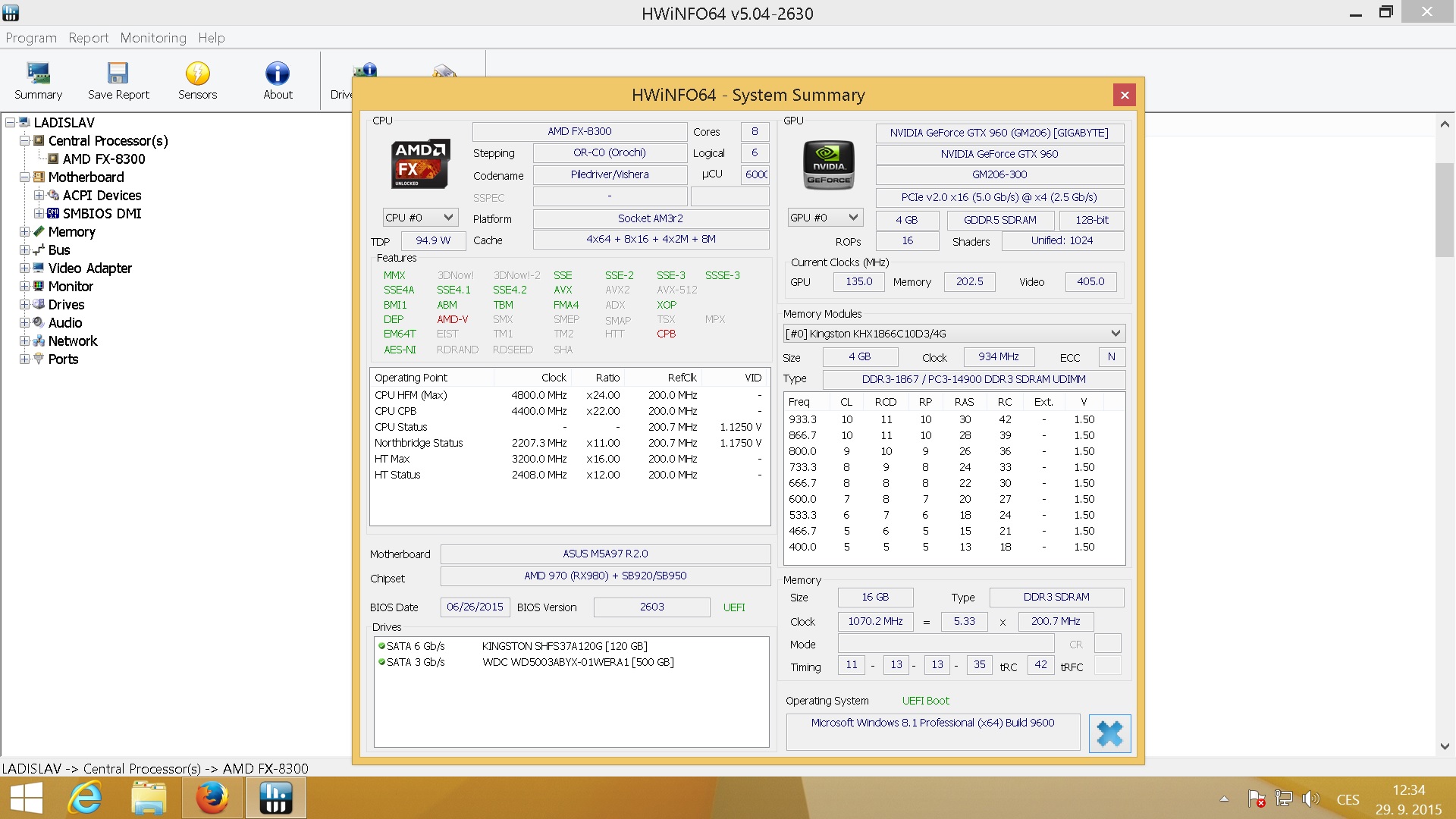Expand the Memory tree node

point(25,232)
